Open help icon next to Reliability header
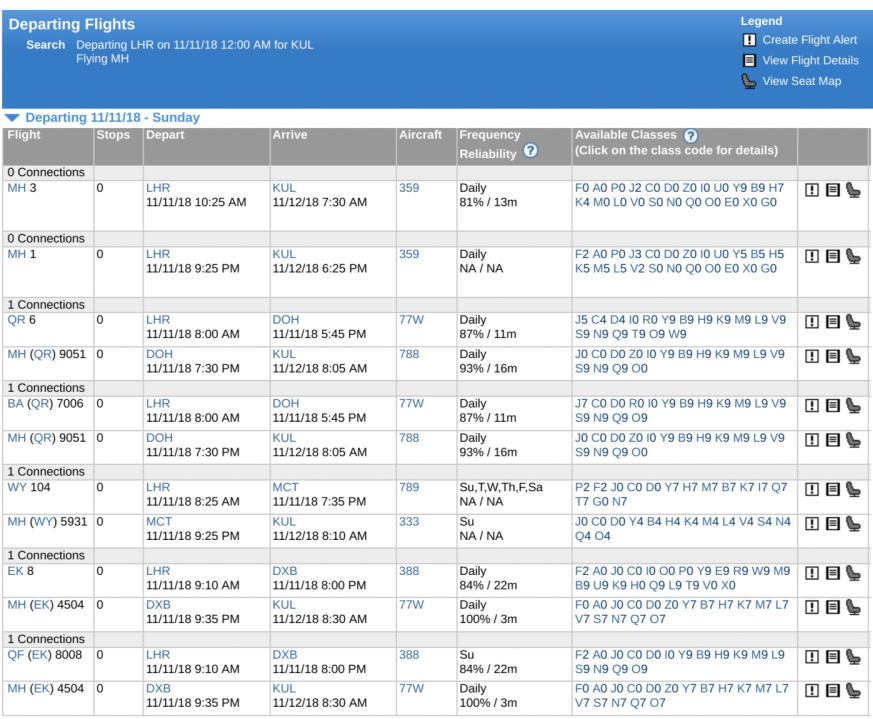 point(531,150)
